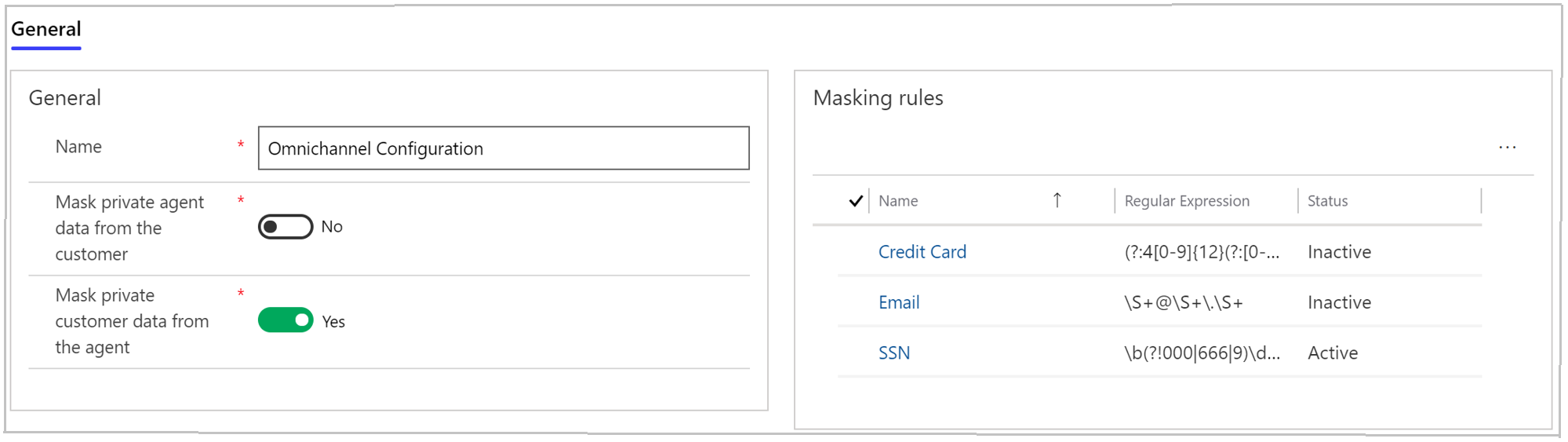The image size is (1568, 442).
Task: Open Masking rules more commands ellipsis
Action: (1507, 148)
